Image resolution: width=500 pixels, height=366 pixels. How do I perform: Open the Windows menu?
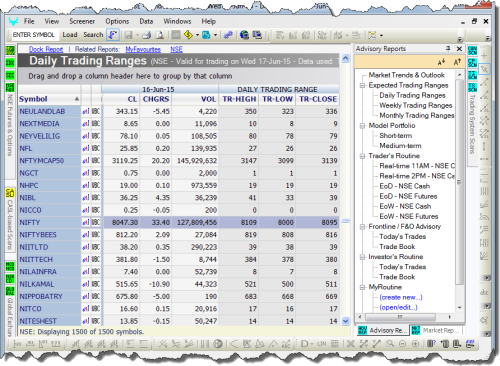tap(177, 21)
